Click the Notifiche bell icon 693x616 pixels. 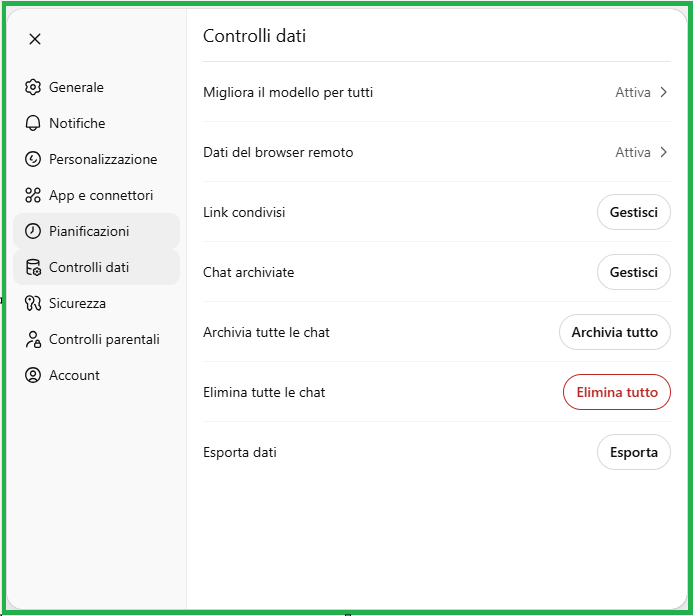point(33,123)
